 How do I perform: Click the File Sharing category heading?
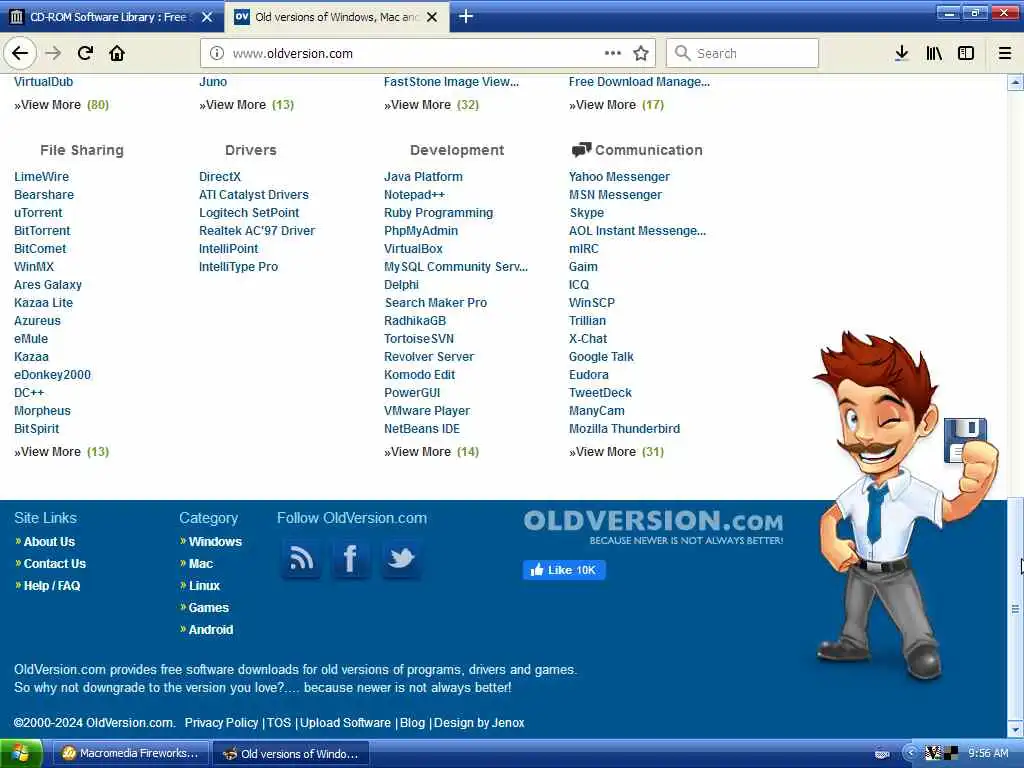pos(82,150)
